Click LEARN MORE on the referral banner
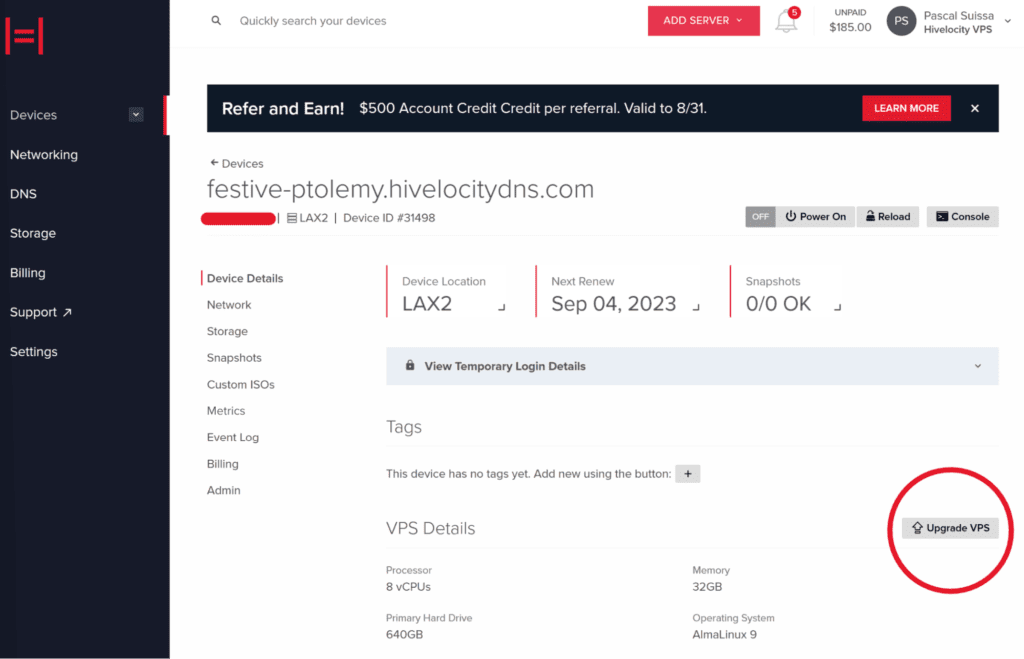This screenshot has width=1024, height=659. click(x=906, y=108)
